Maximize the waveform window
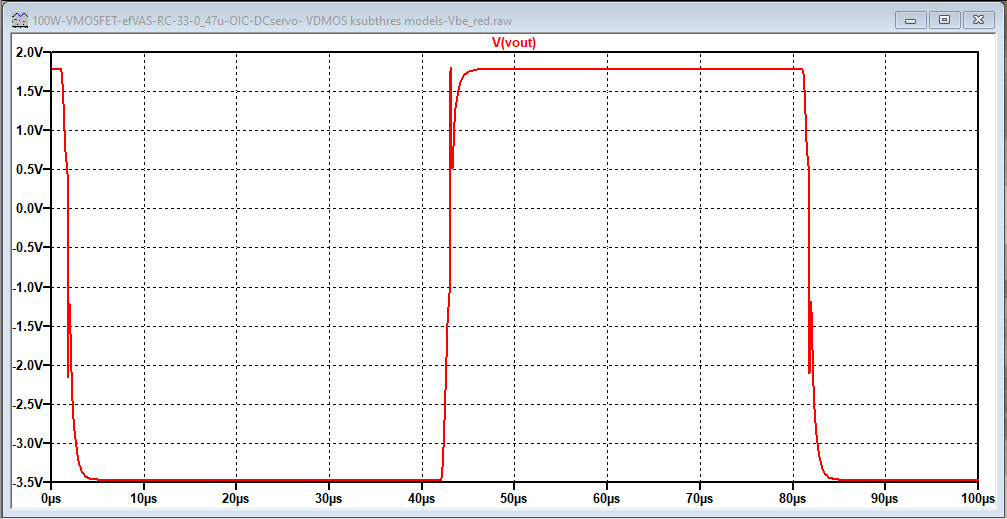The image size is (1007, 519). [x=945, y=19]
